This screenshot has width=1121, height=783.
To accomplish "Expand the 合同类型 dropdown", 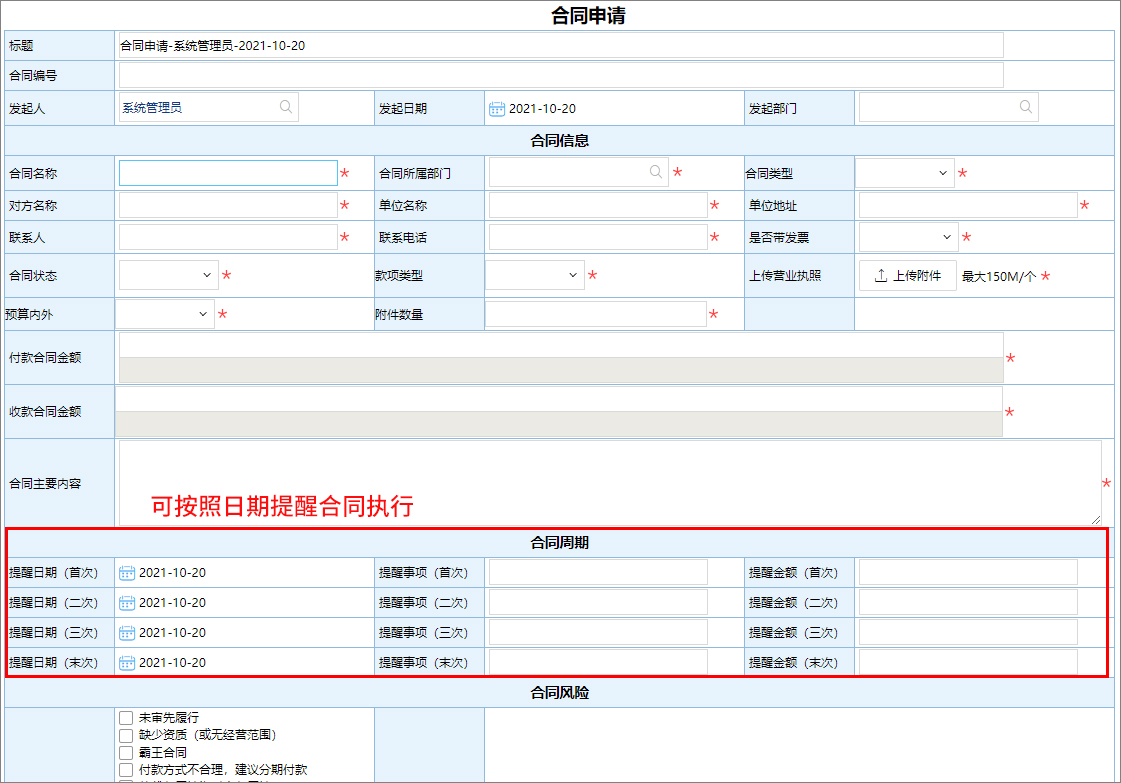I will [904, 173].
